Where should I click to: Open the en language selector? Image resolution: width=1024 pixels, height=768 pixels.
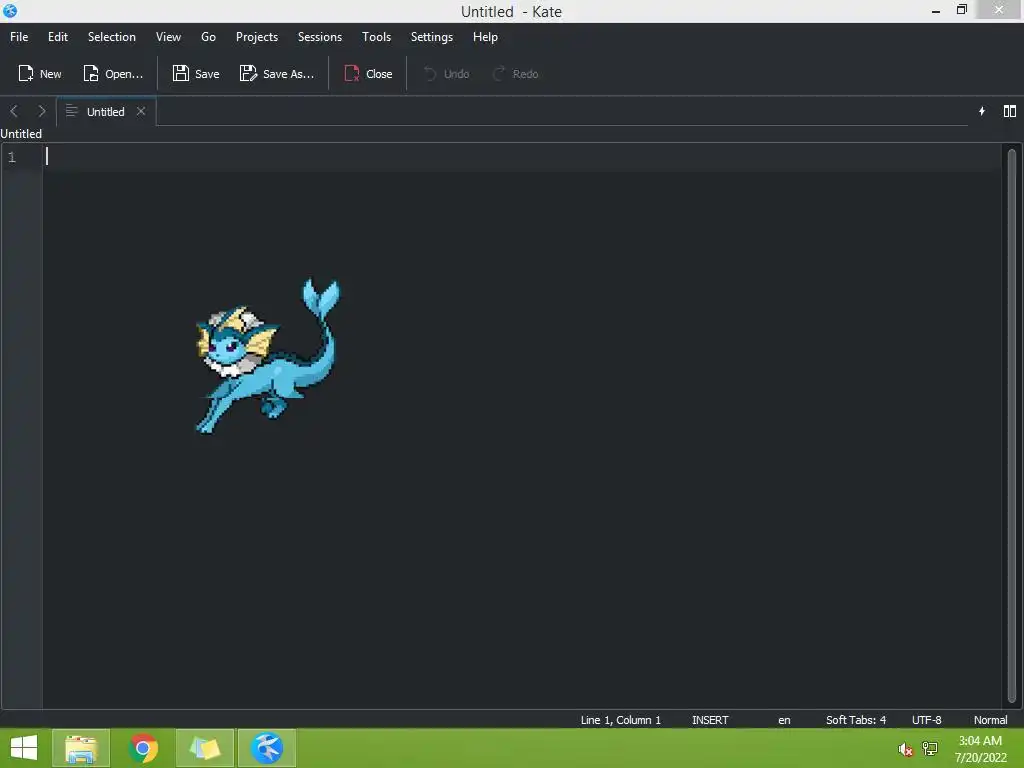[784, 720]
